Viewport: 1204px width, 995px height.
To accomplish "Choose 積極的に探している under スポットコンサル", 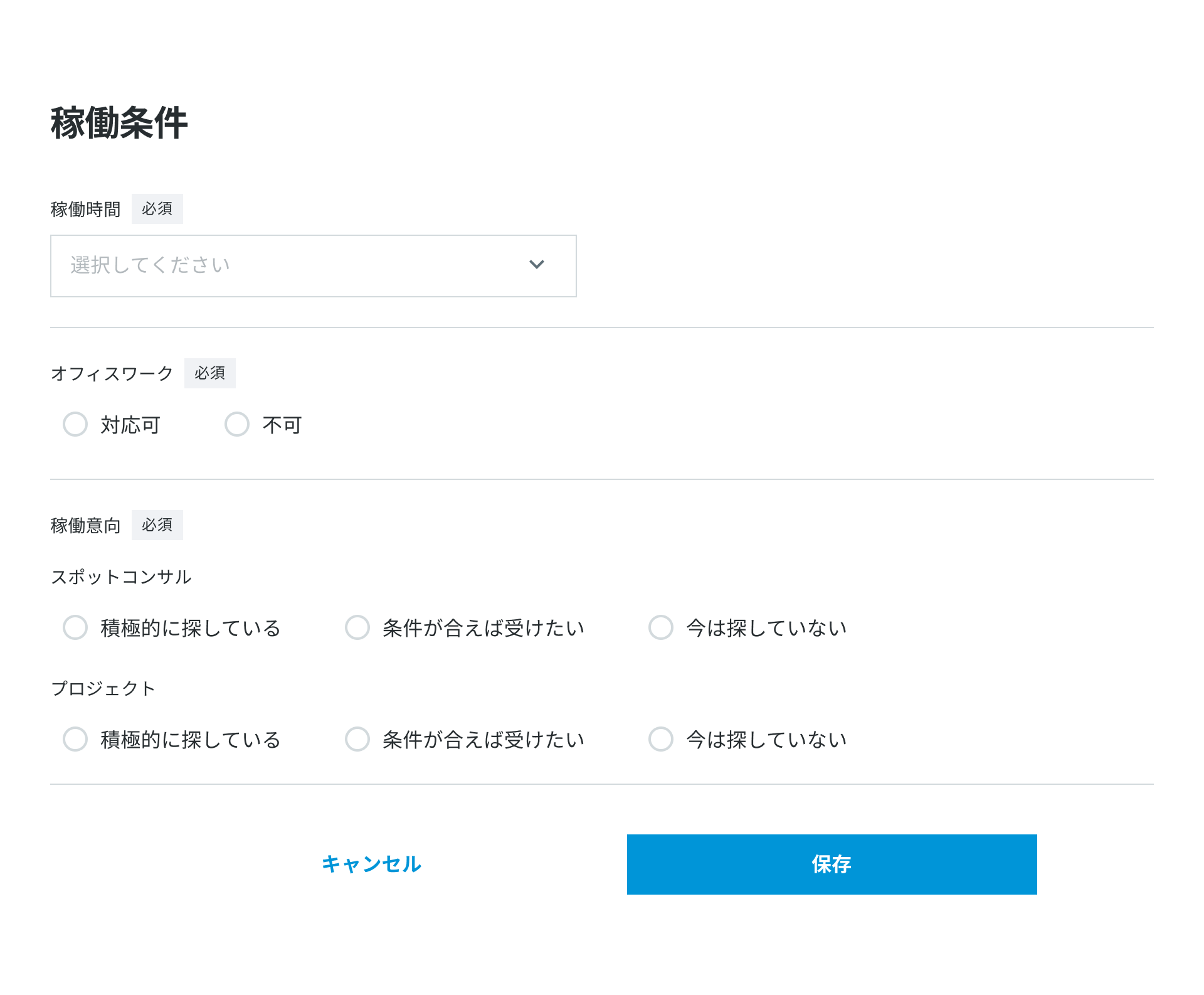I will click(75, 627).
